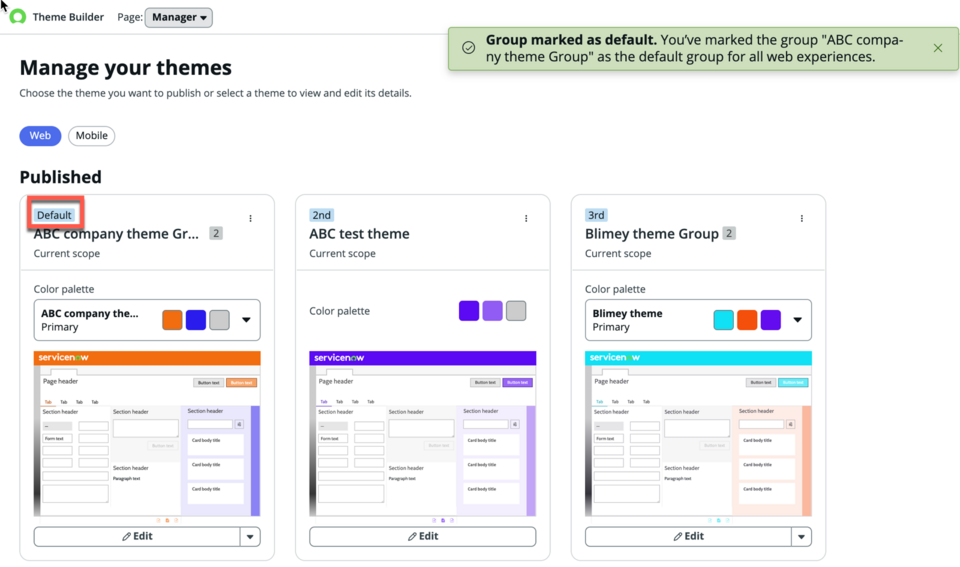
Task: Click the 2nd rank badge
Action: [321, 215]
